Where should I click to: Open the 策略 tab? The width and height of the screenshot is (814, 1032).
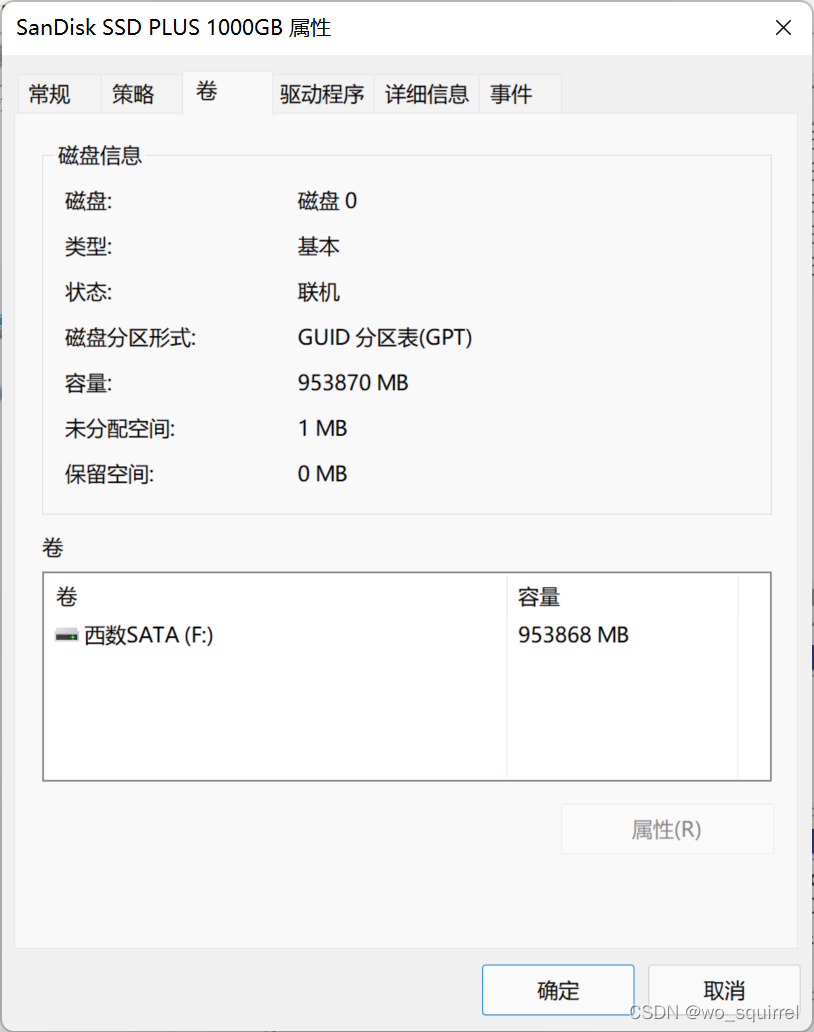point(133,95)
